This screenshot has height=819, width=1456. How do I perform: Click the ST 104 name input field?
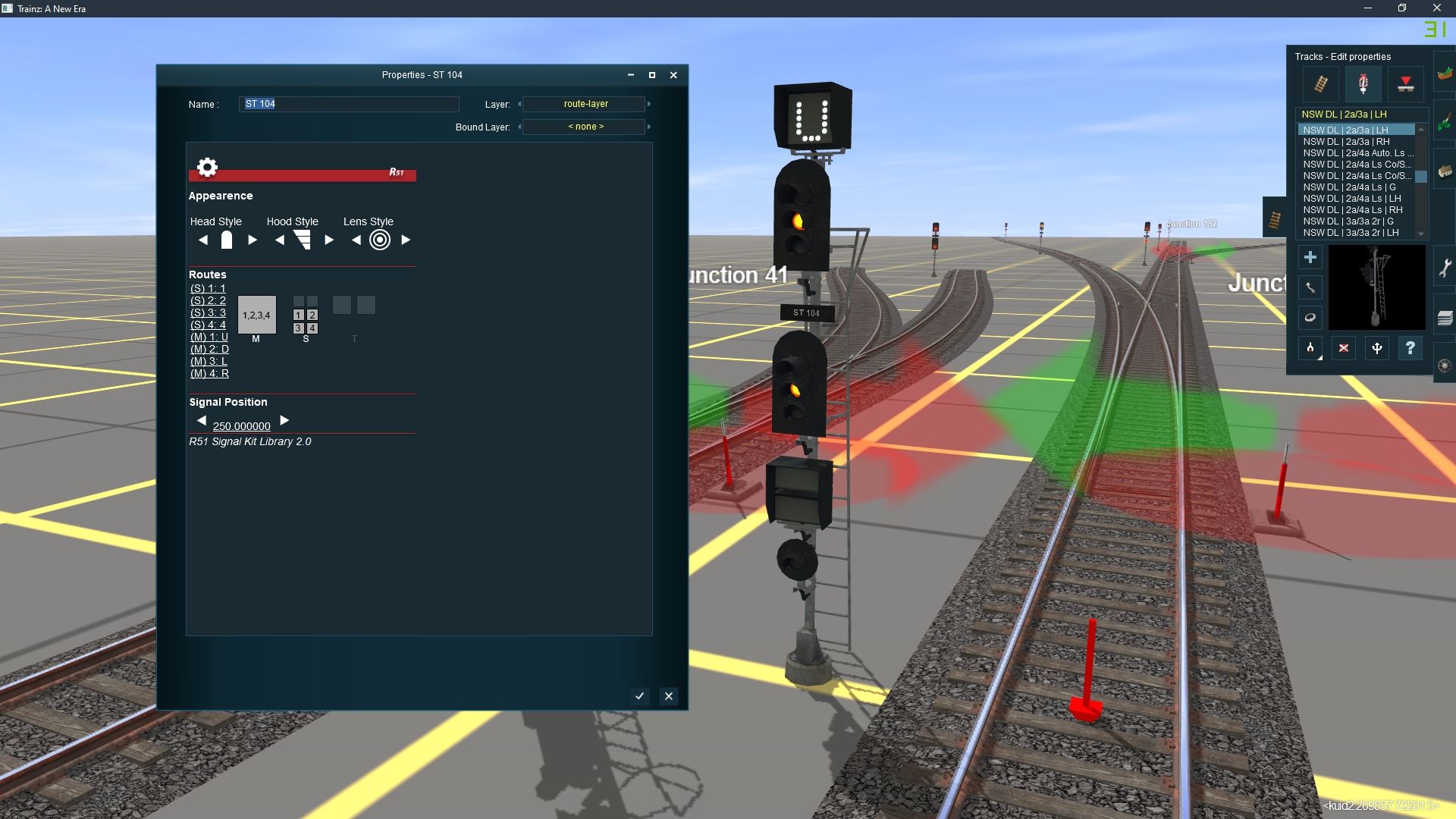[x=349, y=104]
